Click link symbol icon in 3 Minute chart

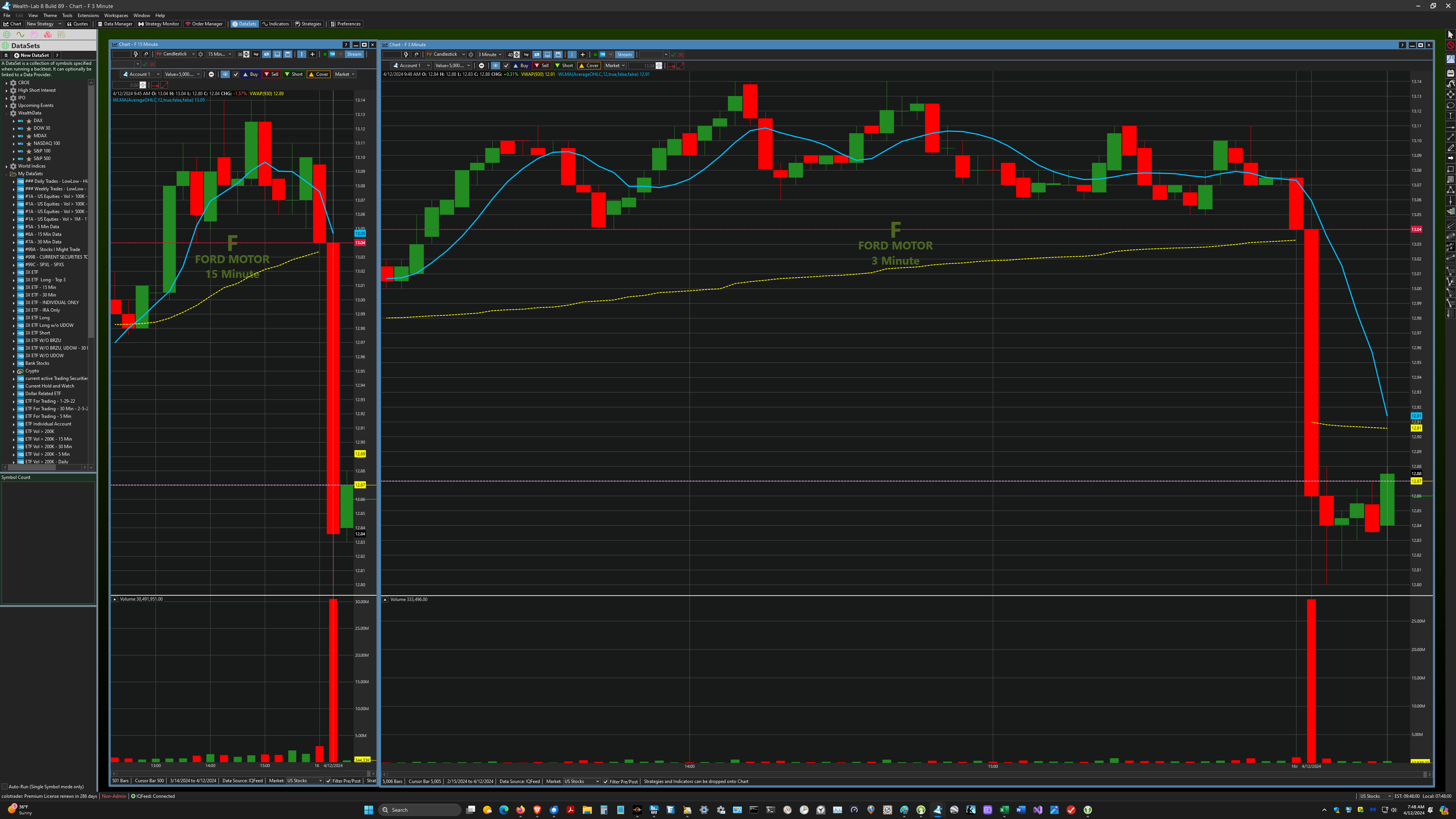[x=416, y=55]
